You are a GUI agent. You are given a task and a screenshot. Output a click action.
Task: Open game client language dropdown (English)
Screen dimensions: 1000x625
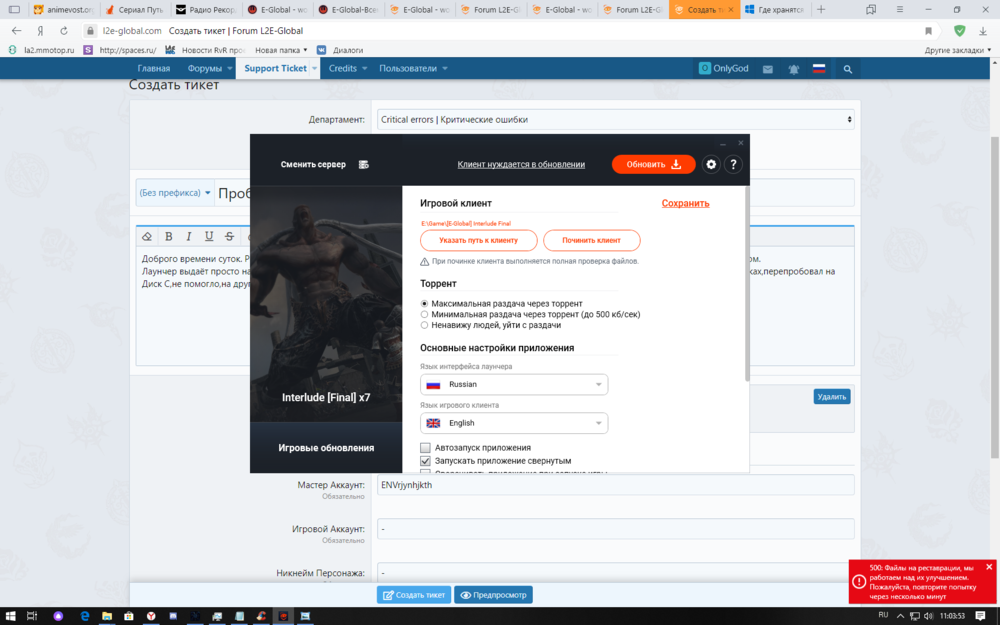click(514, 423)
